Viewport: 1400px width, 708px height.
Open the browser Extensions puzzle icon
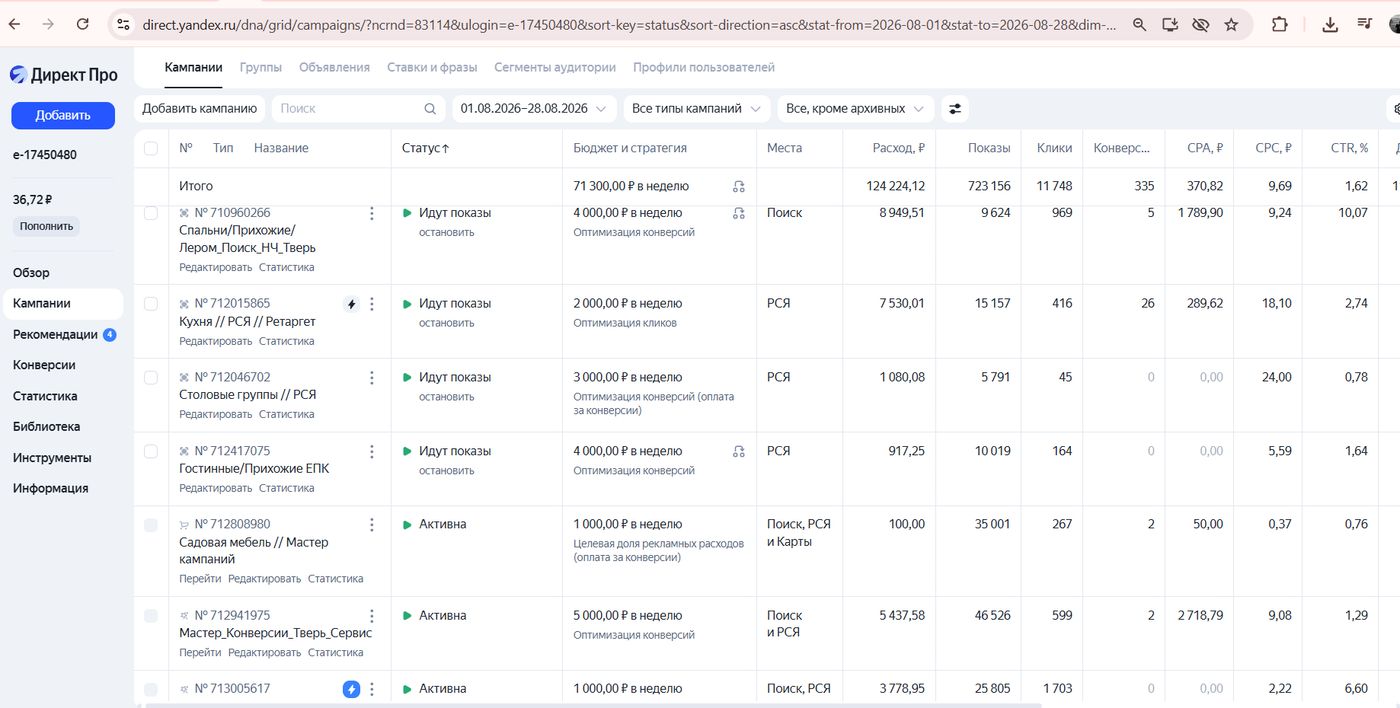point(1279,24)
